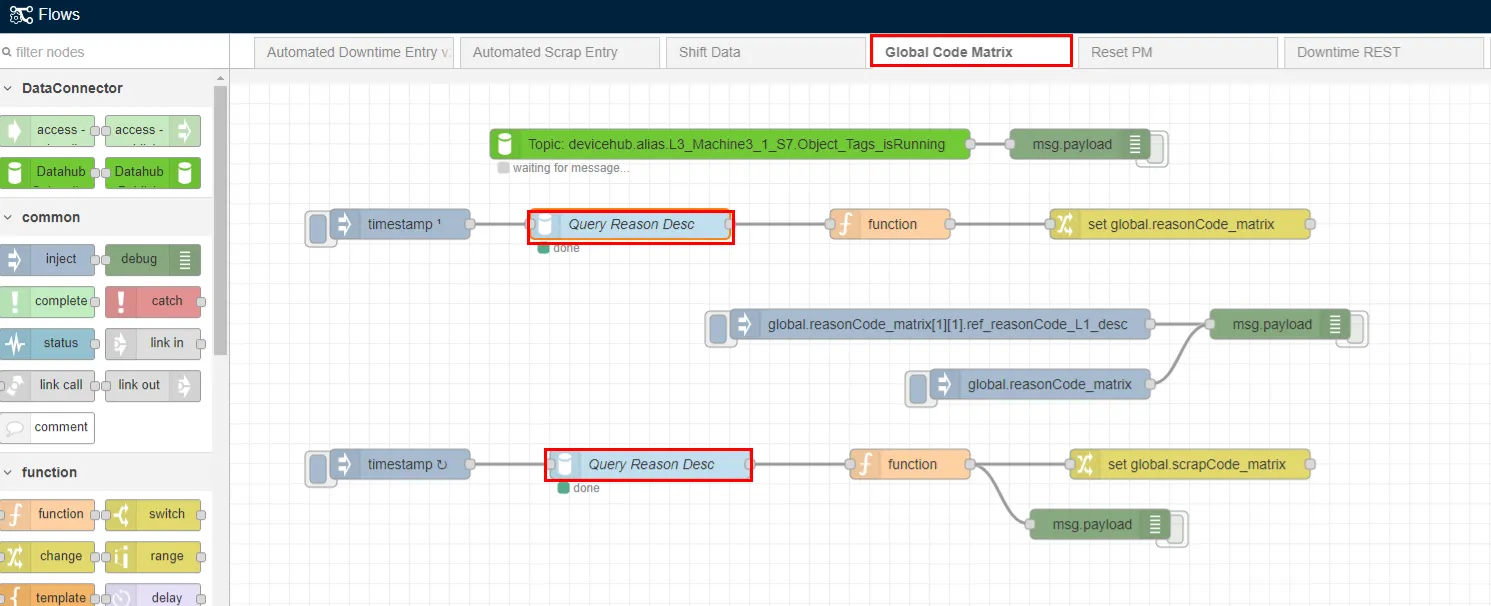1491x606 pixels.
Task: Select the upper Query Reason Desc node
Action: tap(630, 224)
